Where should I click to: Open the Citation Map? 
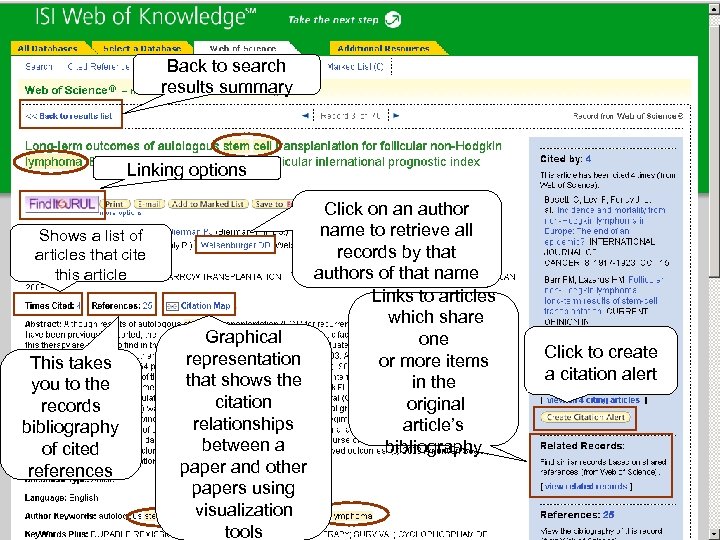[198, 306]
